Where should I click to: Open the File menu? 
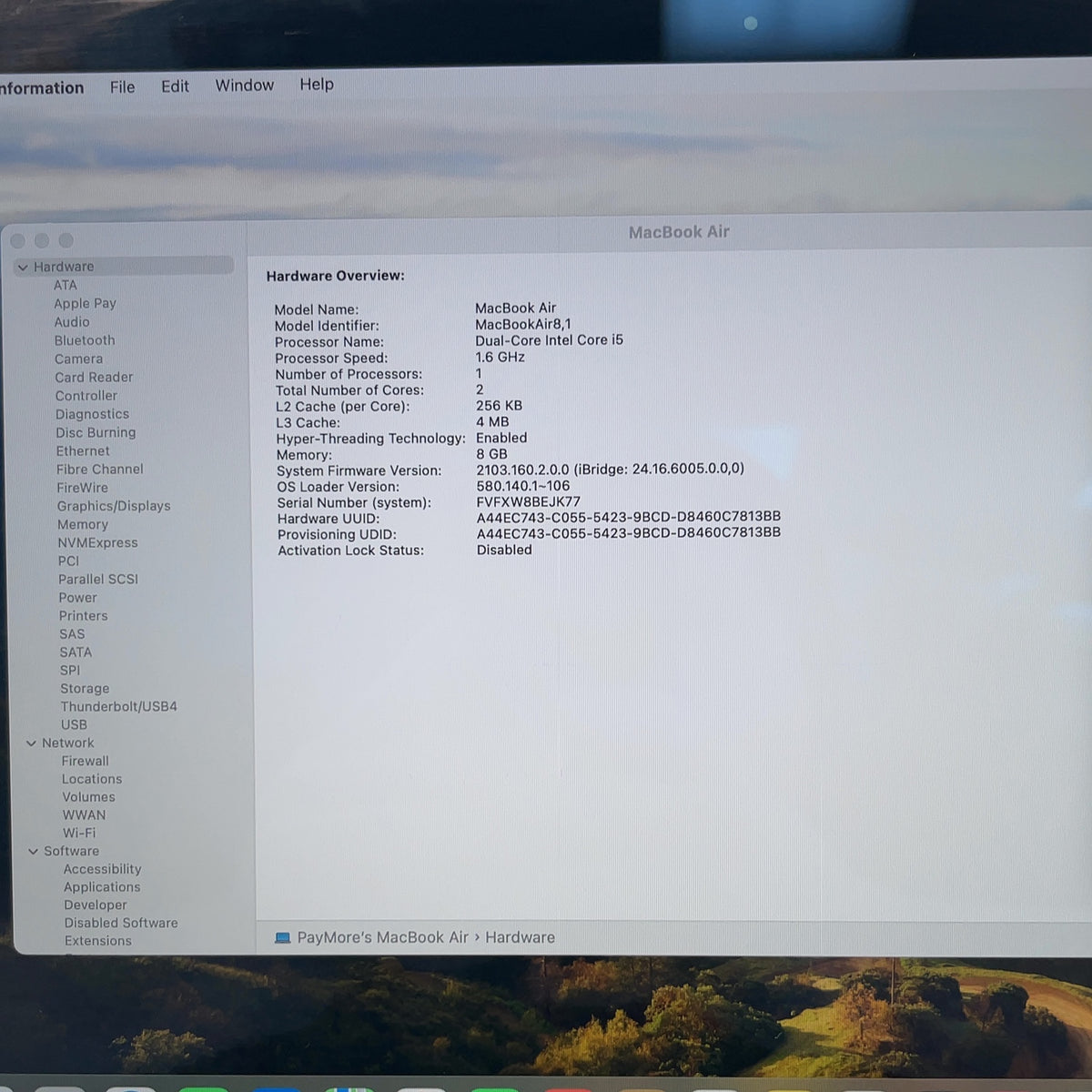122,86
